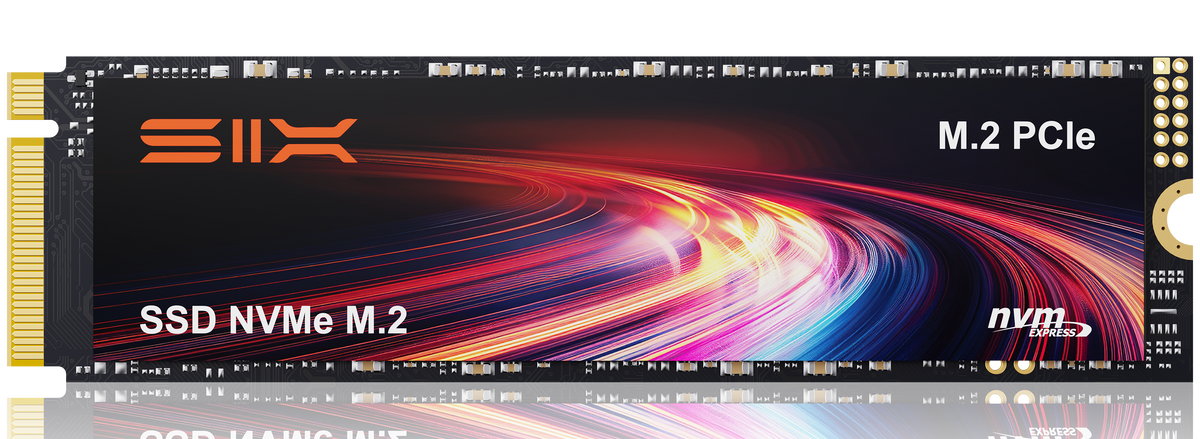Click the orange SIX brand logo

247,140
